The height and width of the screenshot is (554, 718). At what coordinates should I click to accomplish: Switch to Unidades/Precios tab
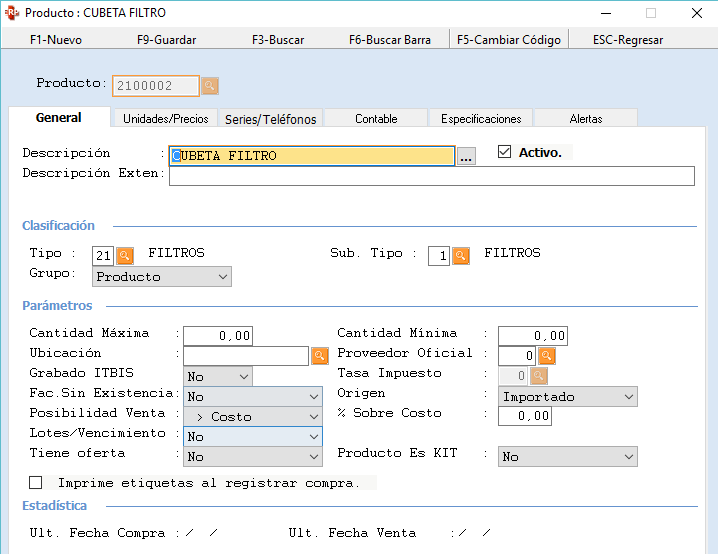165,119
